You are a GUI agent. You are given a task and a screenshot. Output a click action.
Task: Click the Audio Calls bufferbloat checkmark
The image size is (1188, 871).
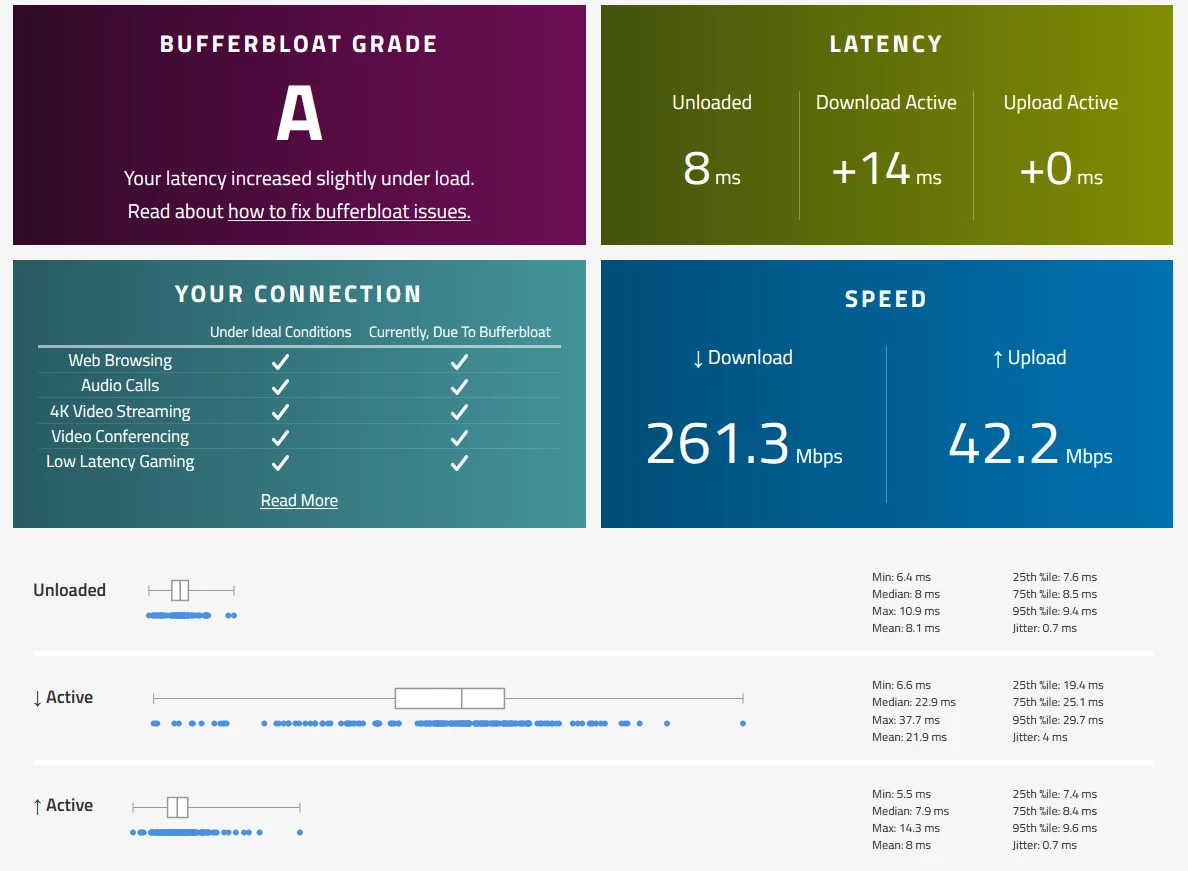pyautogui.click(x=459, y=387)
